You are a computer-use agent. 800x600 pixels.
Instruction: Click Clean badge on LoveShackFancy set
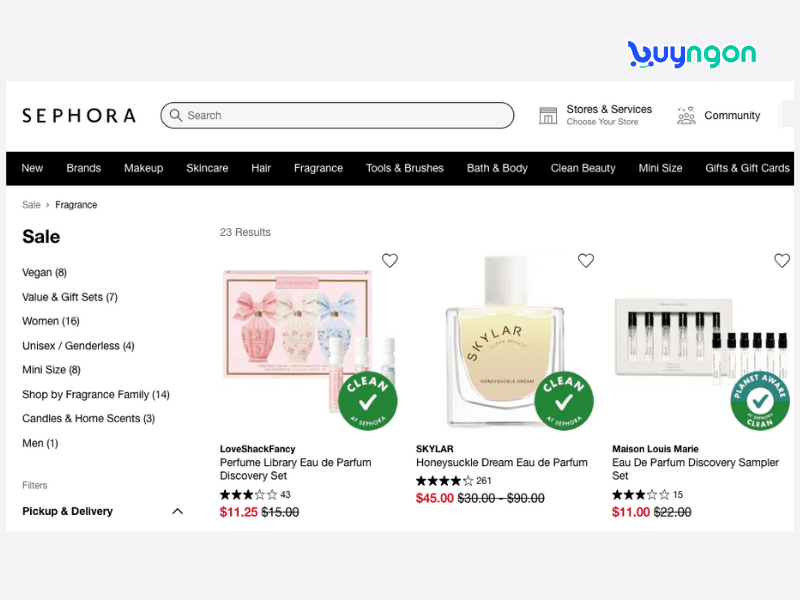368,401
